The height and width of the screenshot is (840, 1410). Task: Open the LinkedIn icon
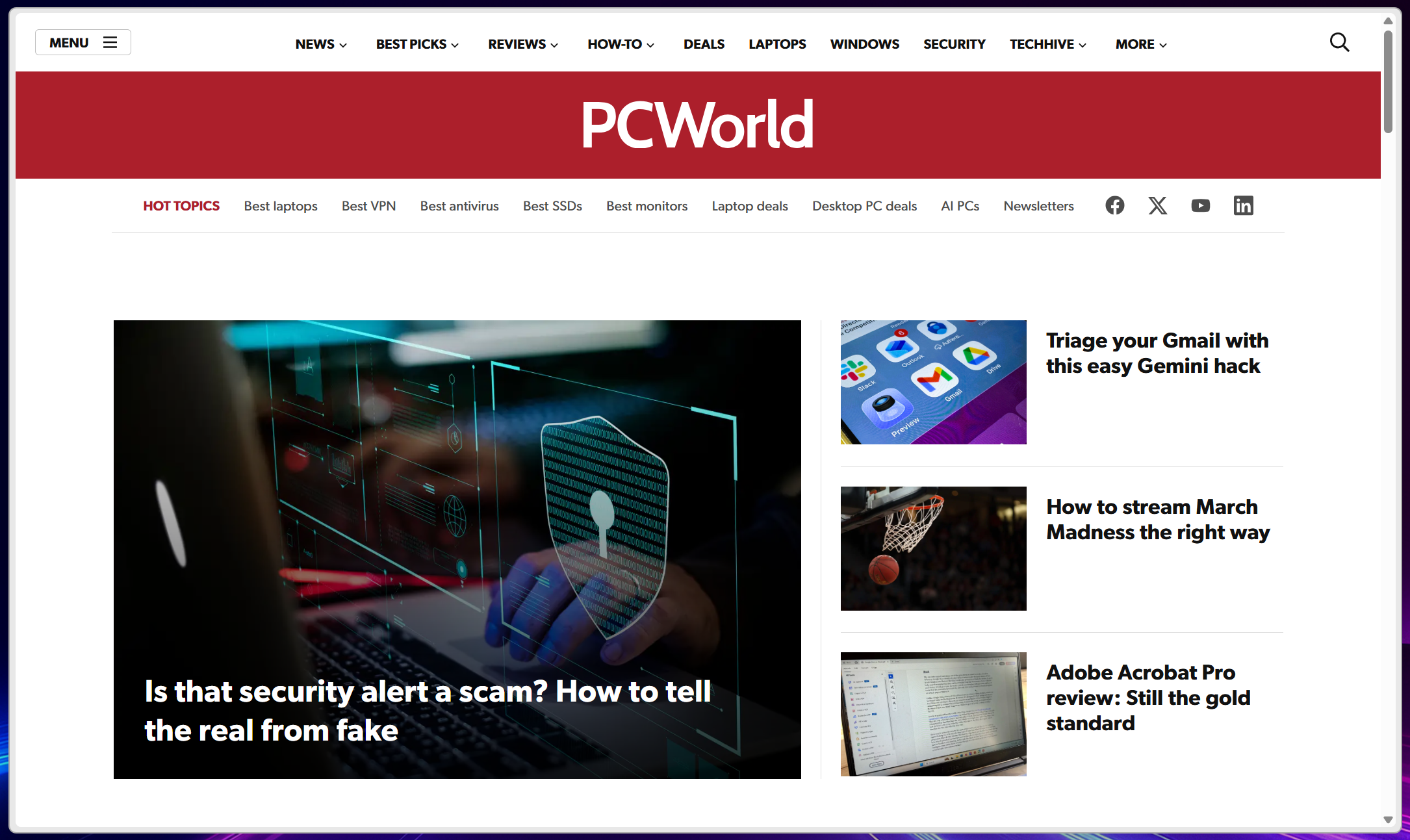[1243, 206]
